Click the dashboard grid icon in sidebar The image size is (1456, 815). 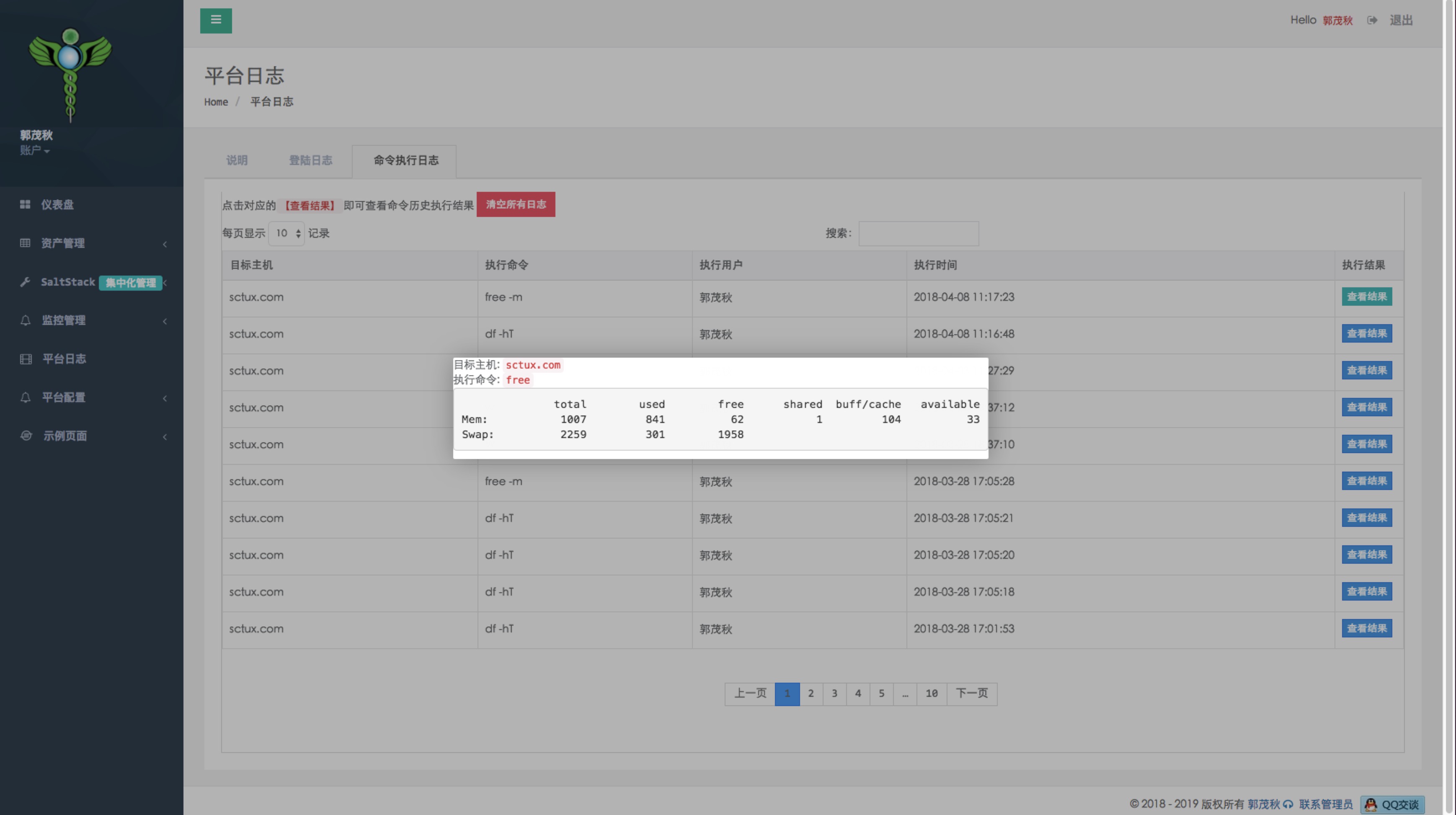(25, 205)
